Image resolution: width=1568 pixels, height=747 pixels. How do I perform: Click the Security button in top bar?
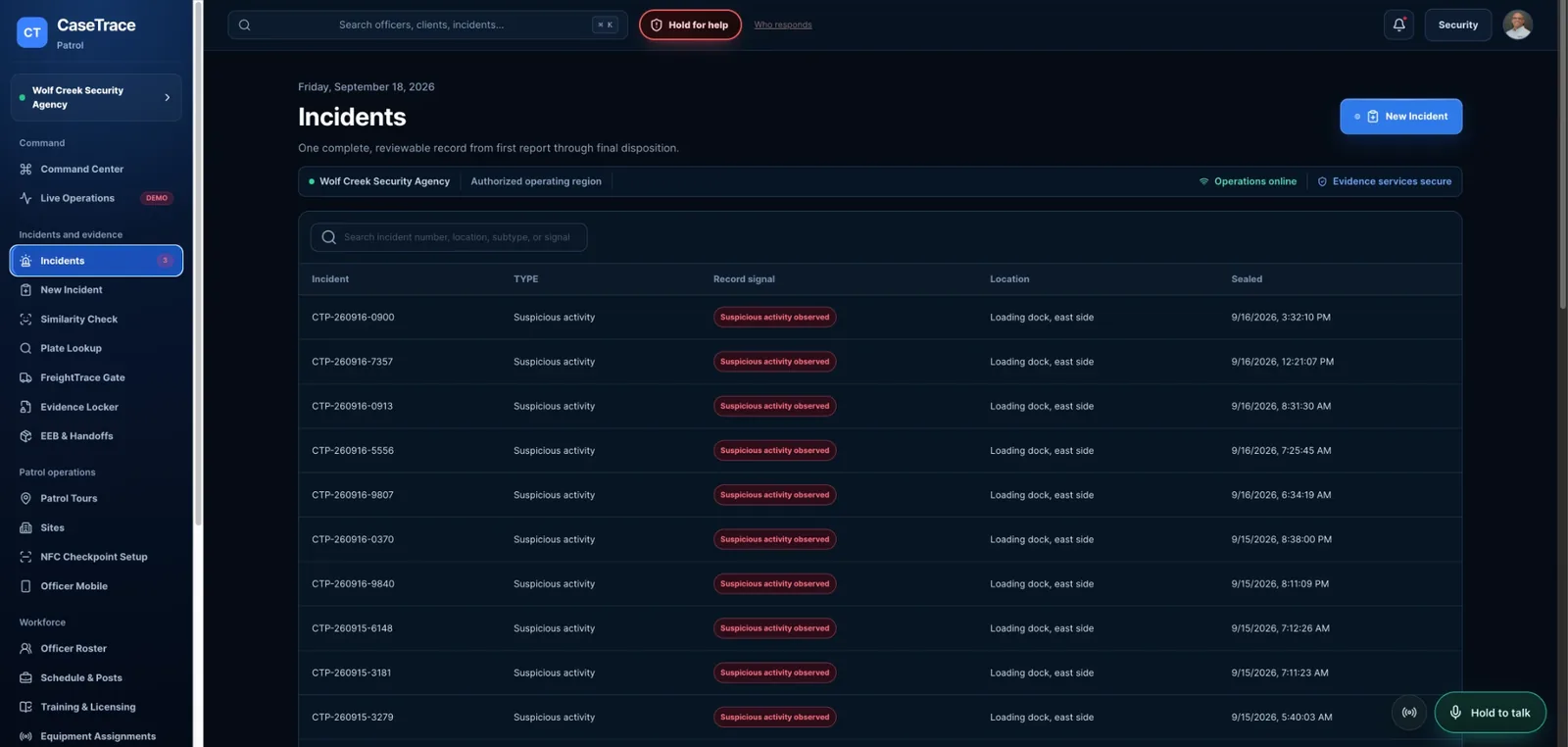[1457, 25]
